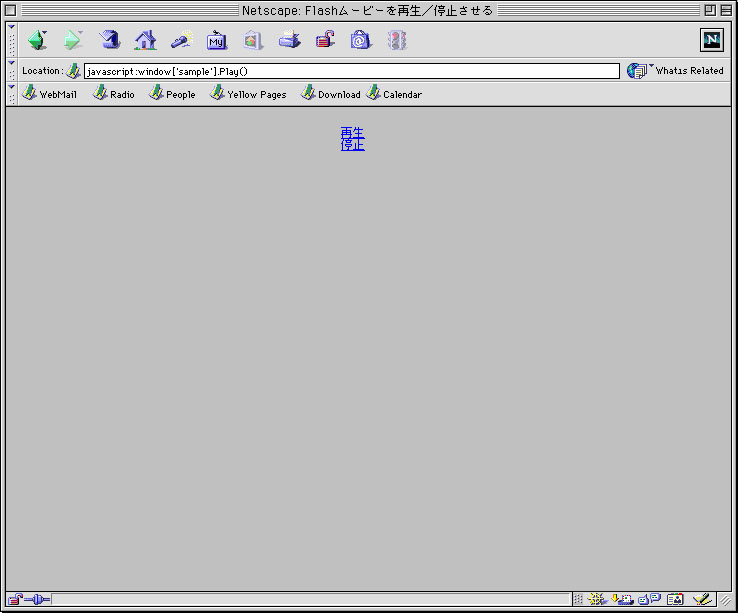Viewport: 738px width, 613px height.
Task: Click the window close box
Action: coord(10,10)
